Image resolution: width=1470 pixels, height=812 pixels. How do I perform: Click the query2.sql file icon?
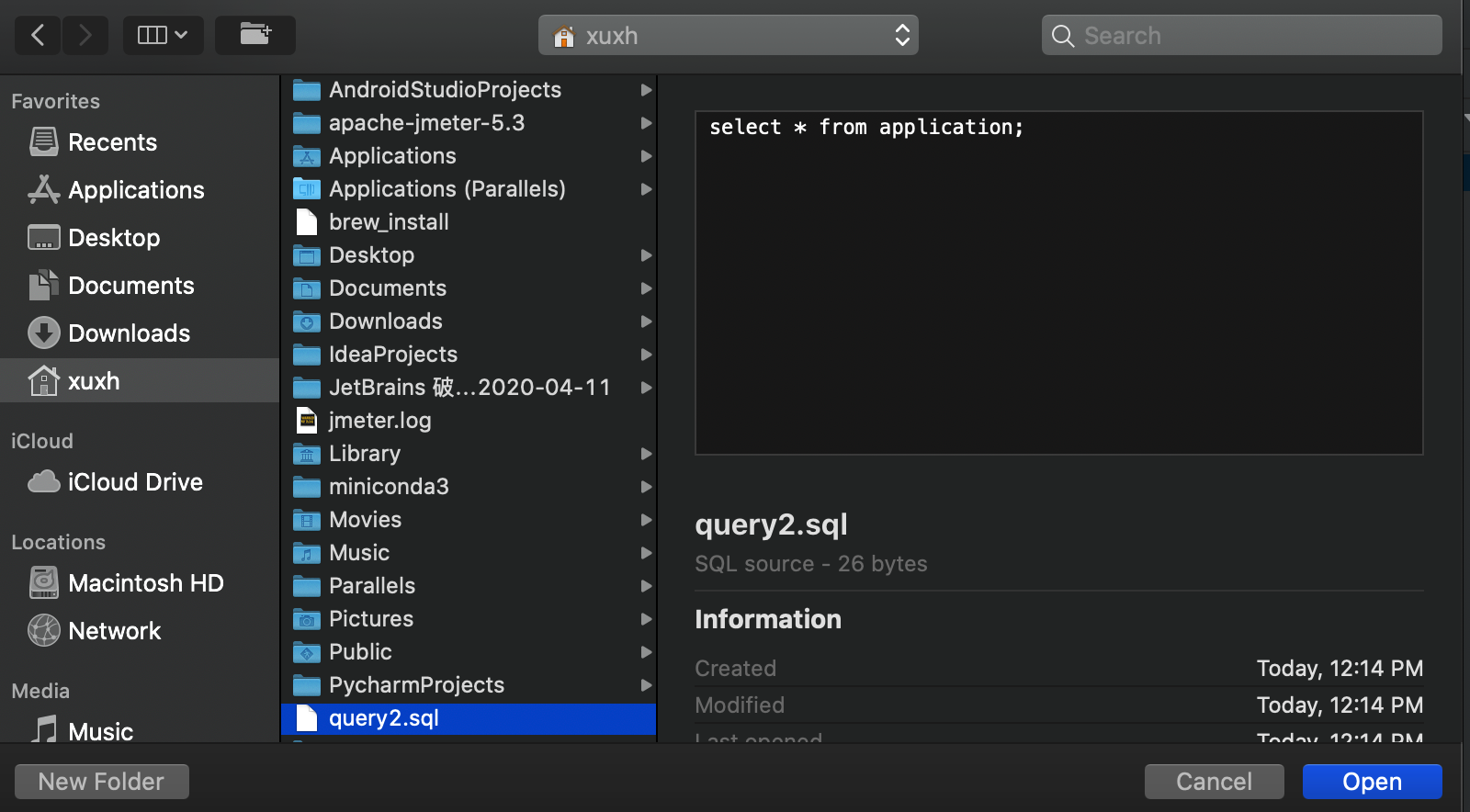pyautogui.click(x=307, y=718)
